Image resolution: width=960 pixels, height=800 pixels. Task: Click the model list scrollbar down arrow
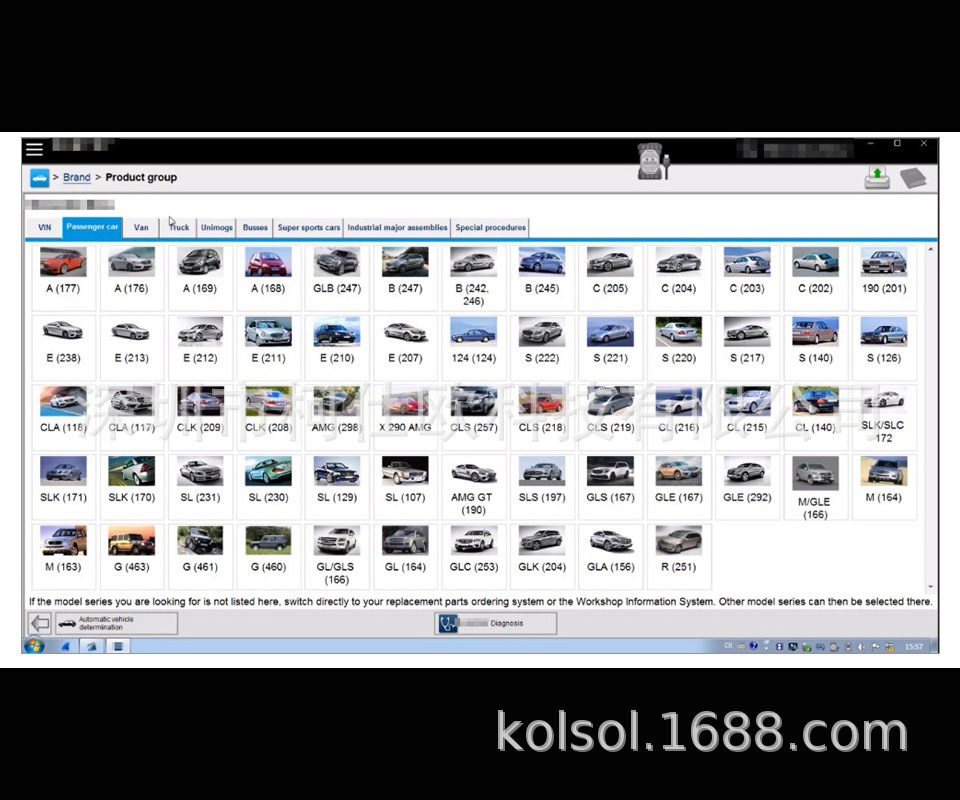[931, 586]
